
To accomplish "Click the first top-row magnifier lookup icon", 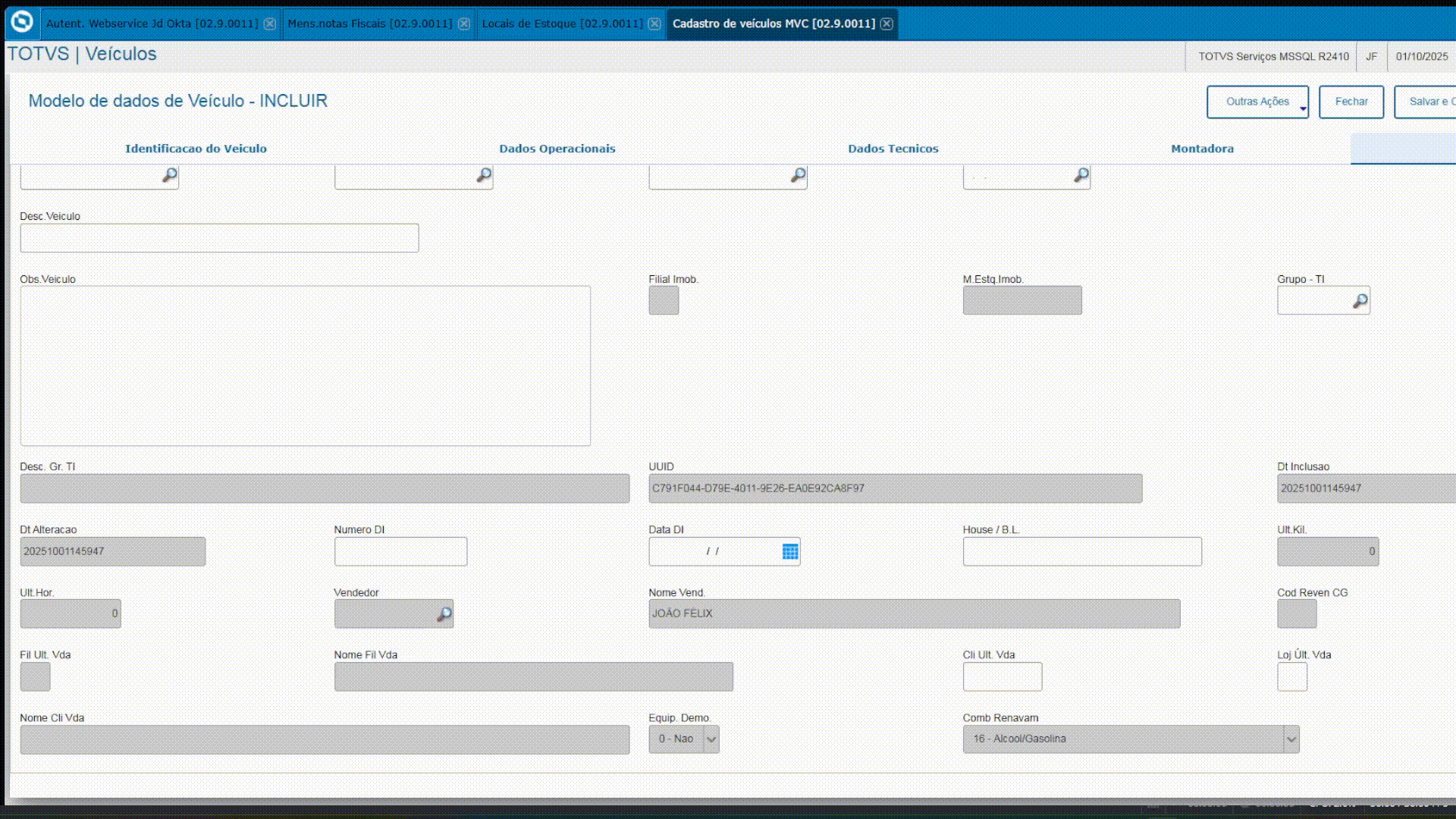I will pos(170,175).
